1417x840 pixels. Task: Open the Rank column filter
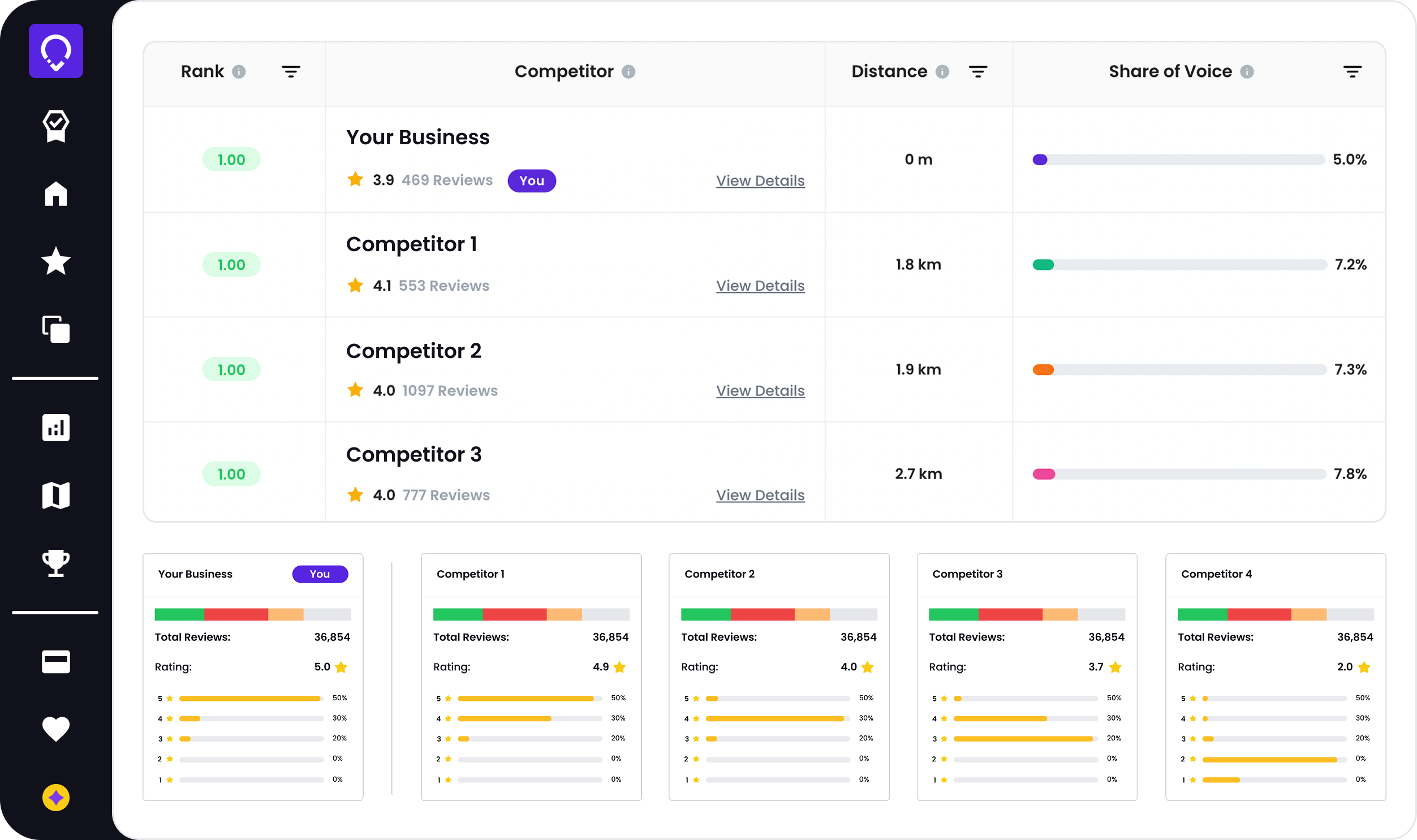point(291,72)
